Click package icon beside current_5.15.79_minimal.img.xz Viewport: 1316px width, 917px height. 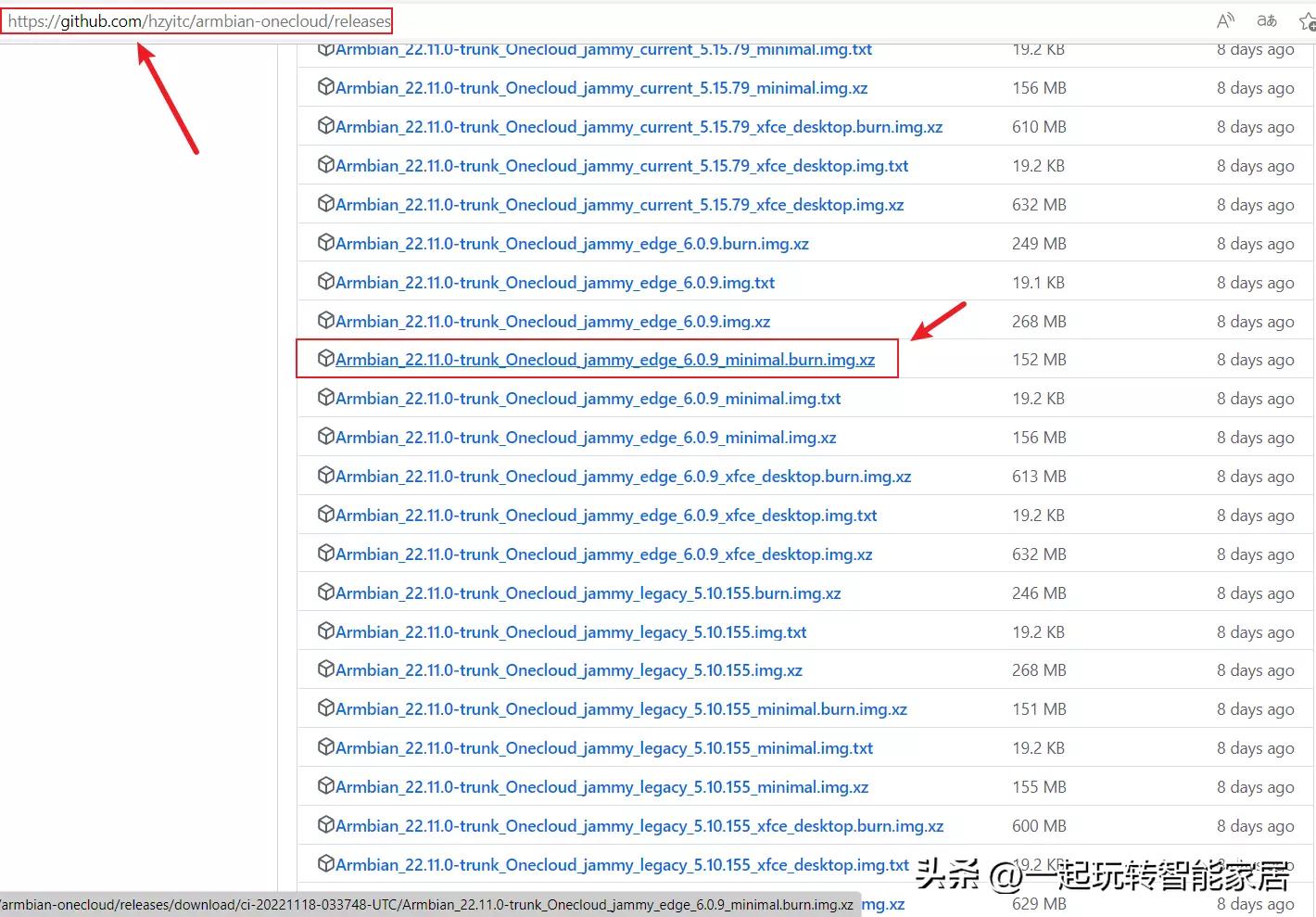[325, 87]
